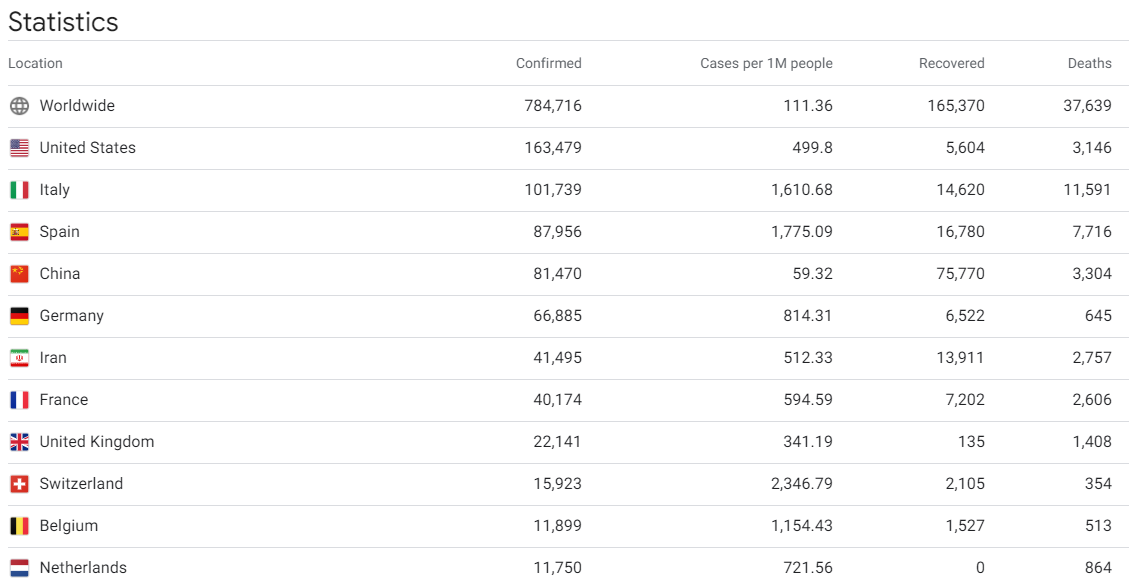Click the China flag icon
The image size is (1129, 586).
tap(19, 274)
